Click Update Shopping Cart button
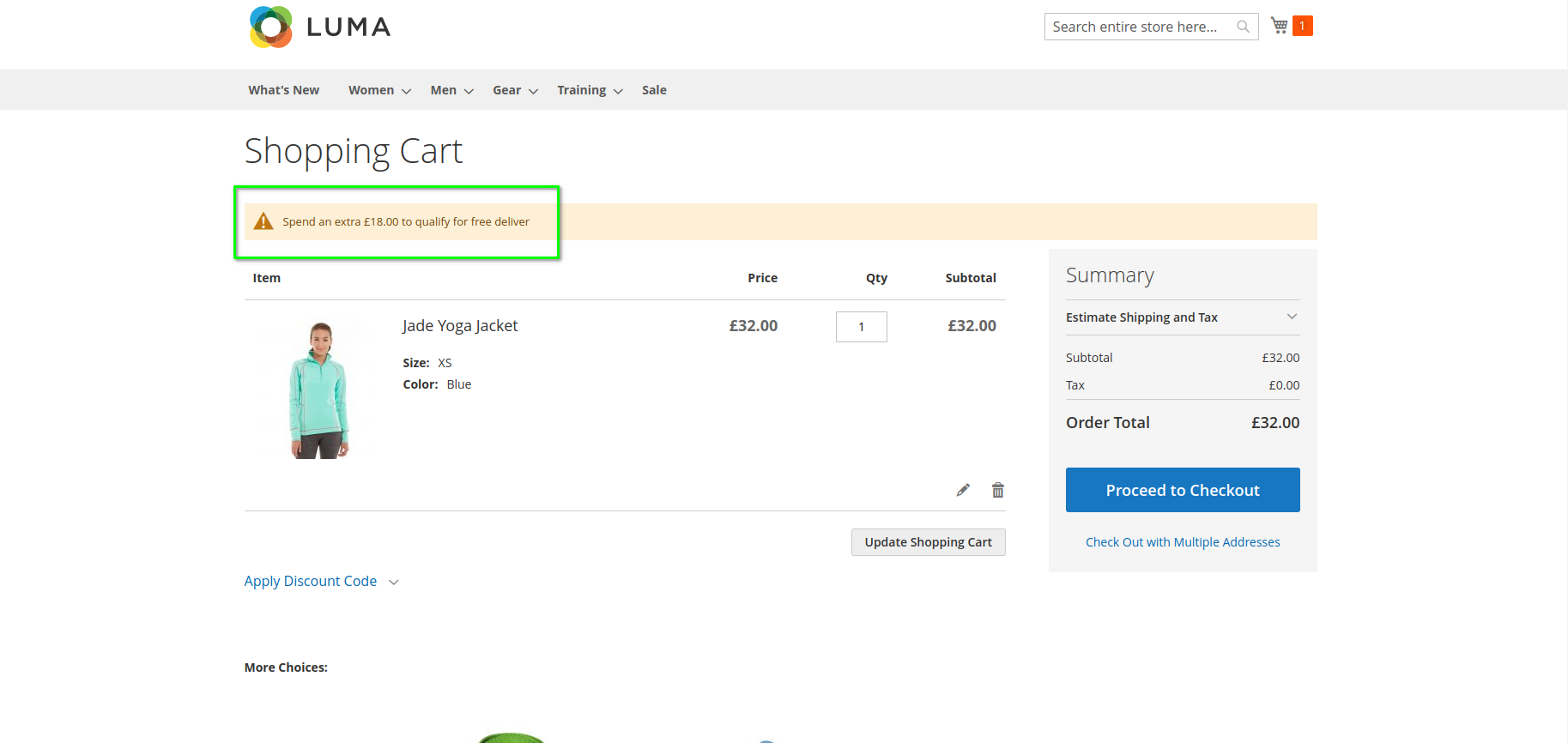The image size is (1568, 743). pos(928,542)
